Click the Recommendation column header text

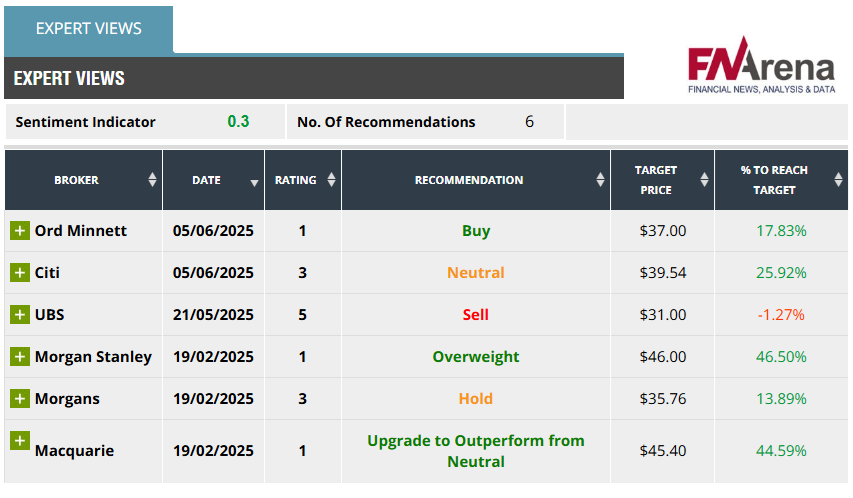point(468,180)
